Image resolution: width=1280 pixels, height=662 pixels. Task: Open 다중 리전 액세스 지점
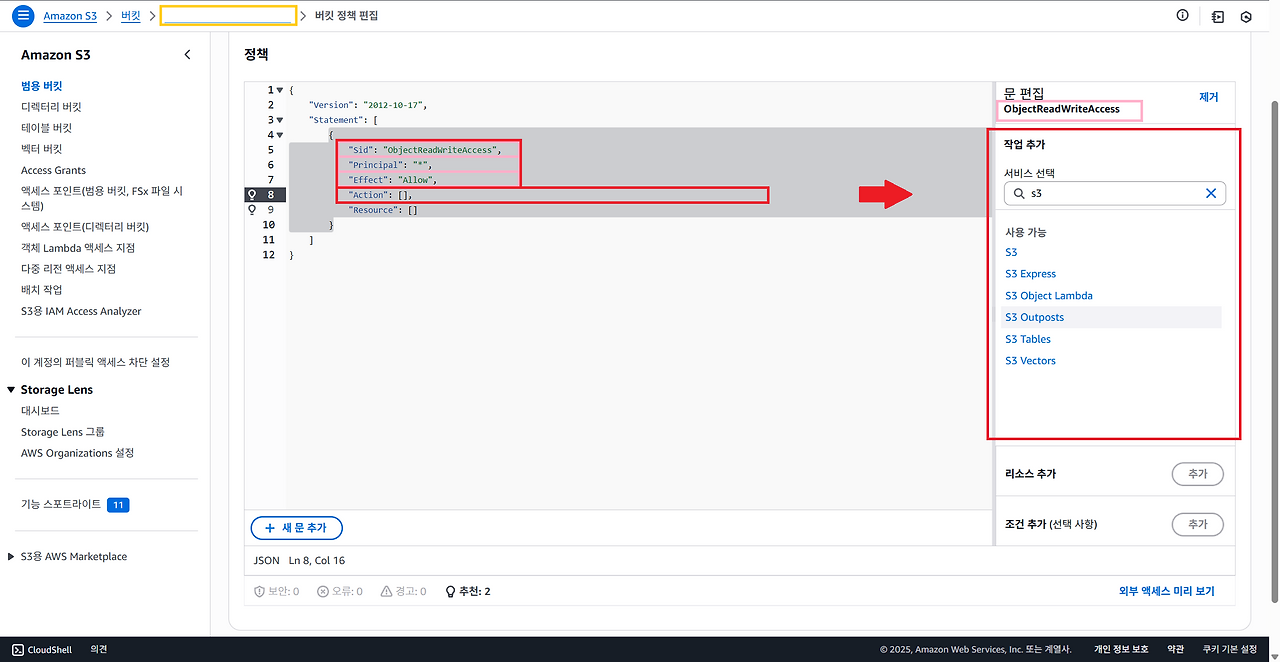68,269
